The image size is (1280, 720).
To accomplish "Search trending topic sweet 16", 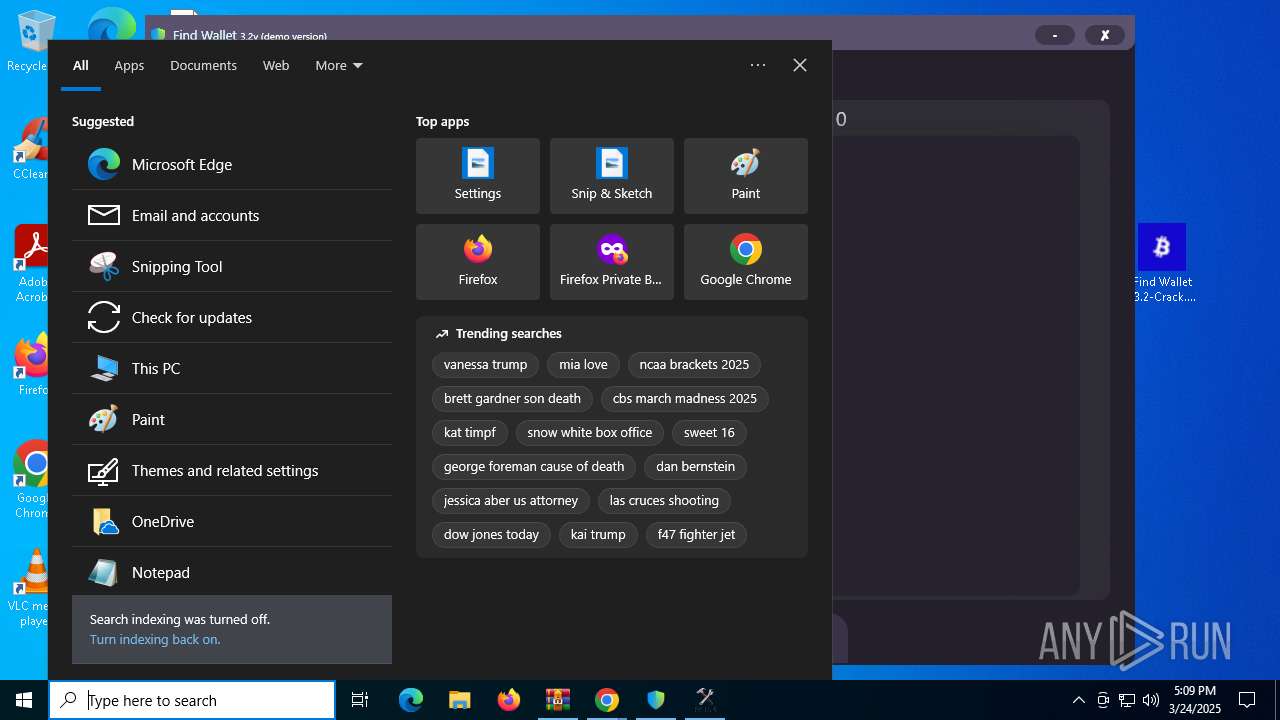I will (x=709, y=432).
